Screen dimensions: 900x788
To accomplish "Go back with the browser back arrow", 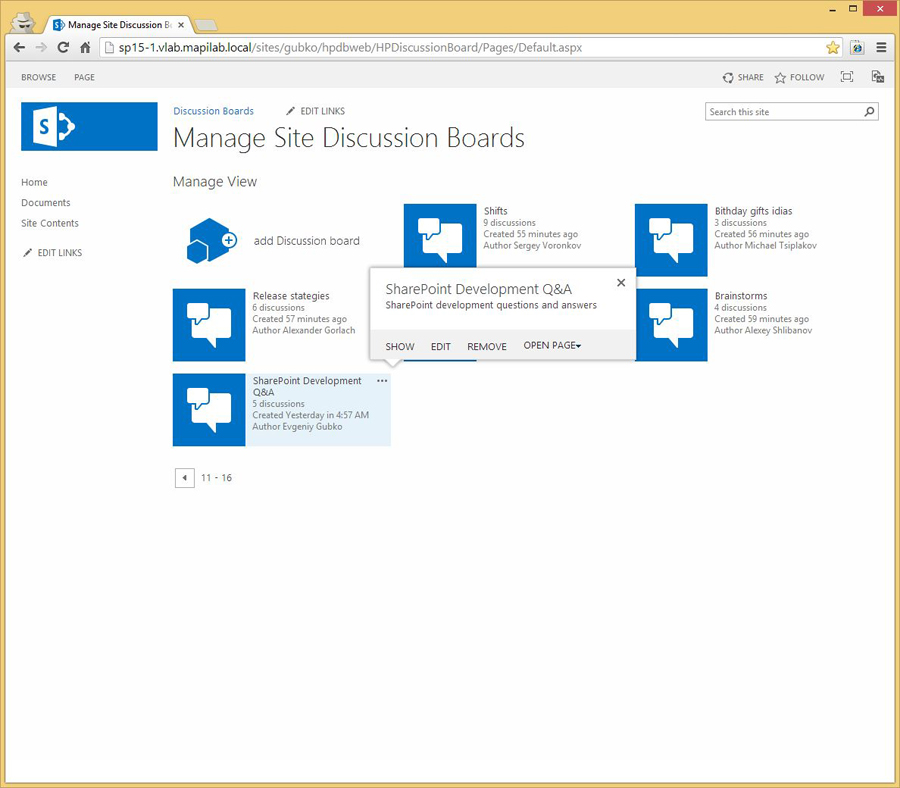I will coord(19,48).
